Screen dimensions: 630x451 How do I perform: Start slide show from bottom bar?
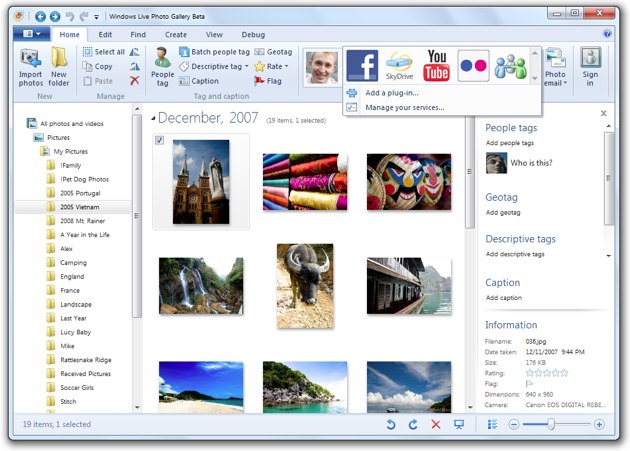[x=459, y=425]
